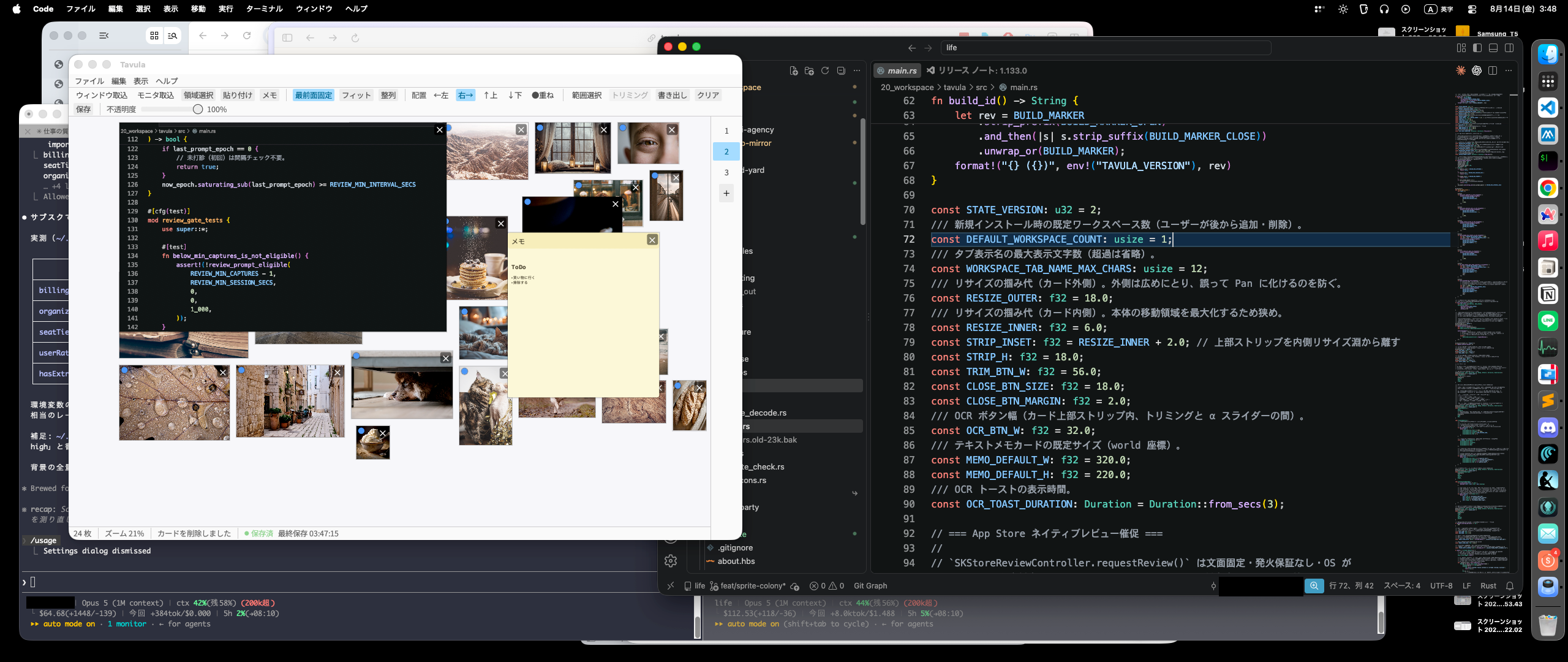Screen dimensions: 1568x662
Task: Open Tavula ファイル menu
Action: (x=89, y=81)
